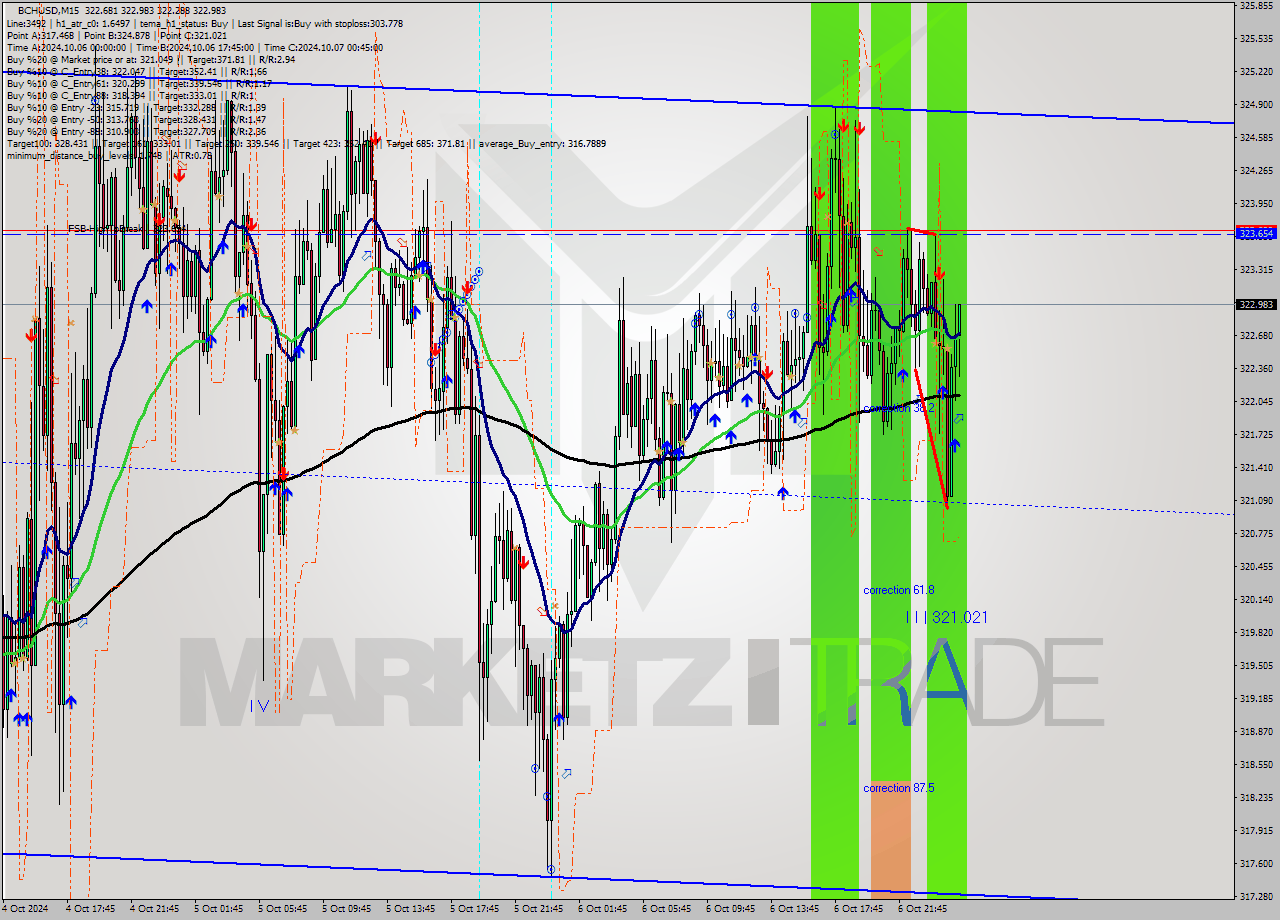Image resolution: width=1280 pixels, height=920 pixels.
Task: Click the blue circle marker at the 5 Oct 21:45 low
Action: (x=551, y=870)
